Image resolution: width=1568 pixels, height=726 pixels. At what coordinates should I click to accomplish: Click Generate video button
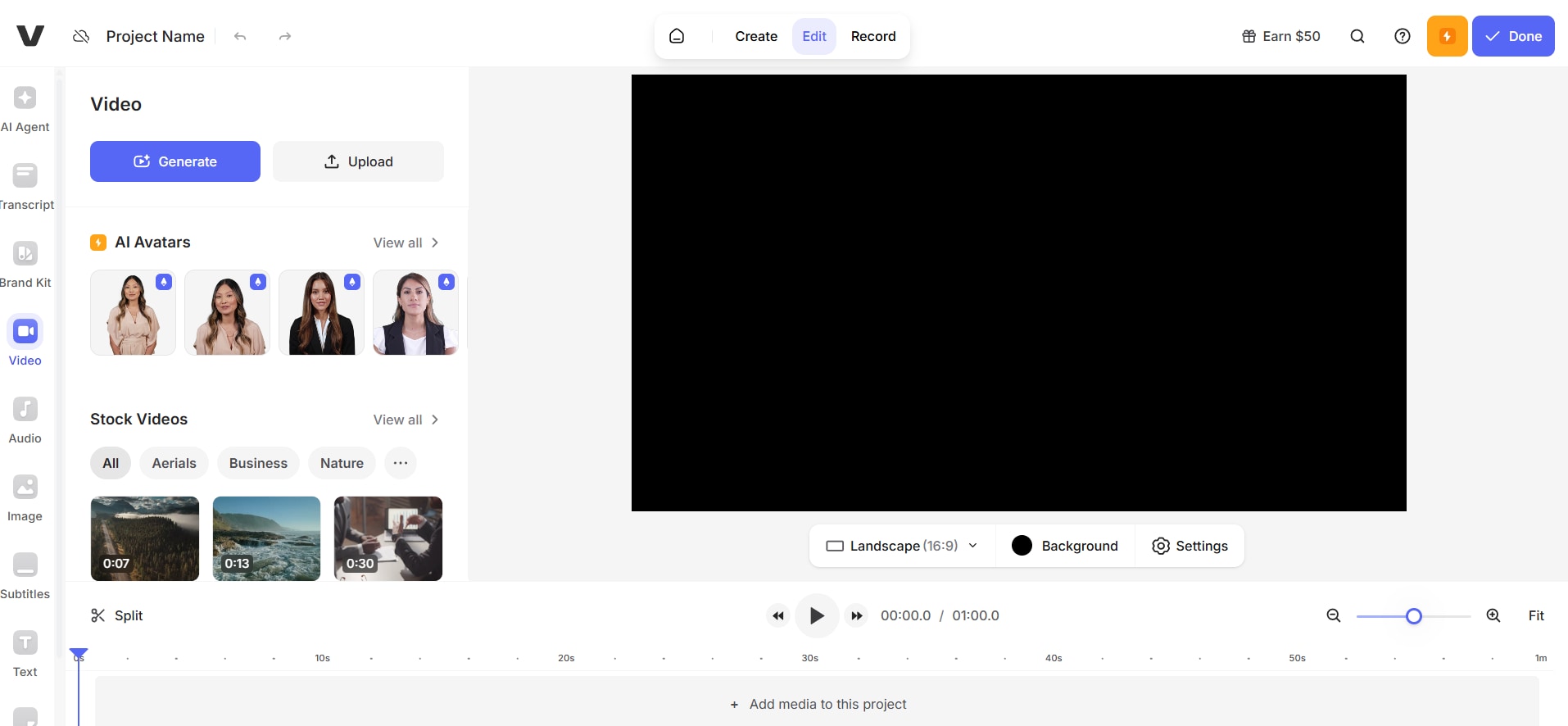pos(175,161)
